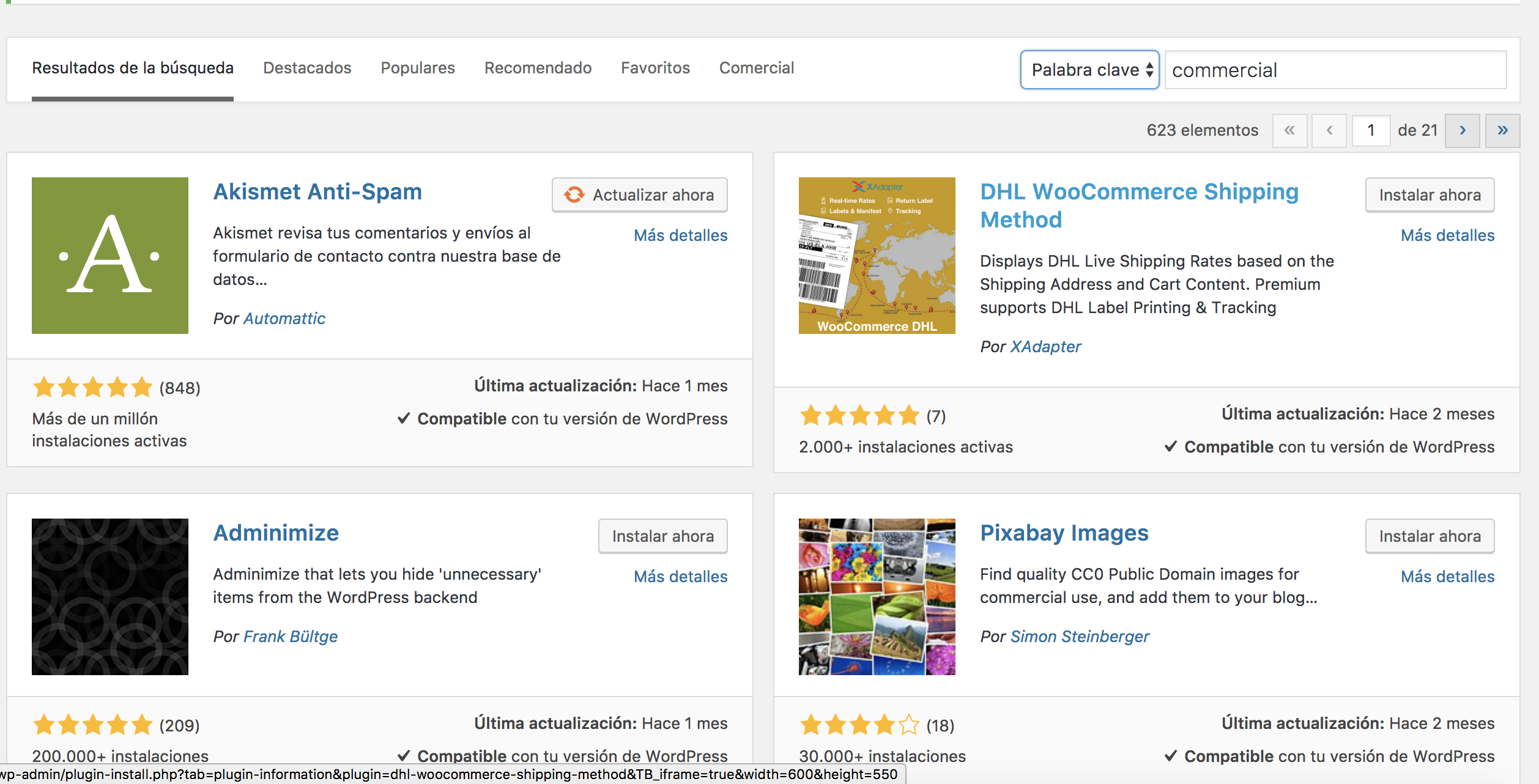Open Más detalles for Akismet Anti-Spam
1539x784 pixels.
pyautogui.click(x=681, y=235)
